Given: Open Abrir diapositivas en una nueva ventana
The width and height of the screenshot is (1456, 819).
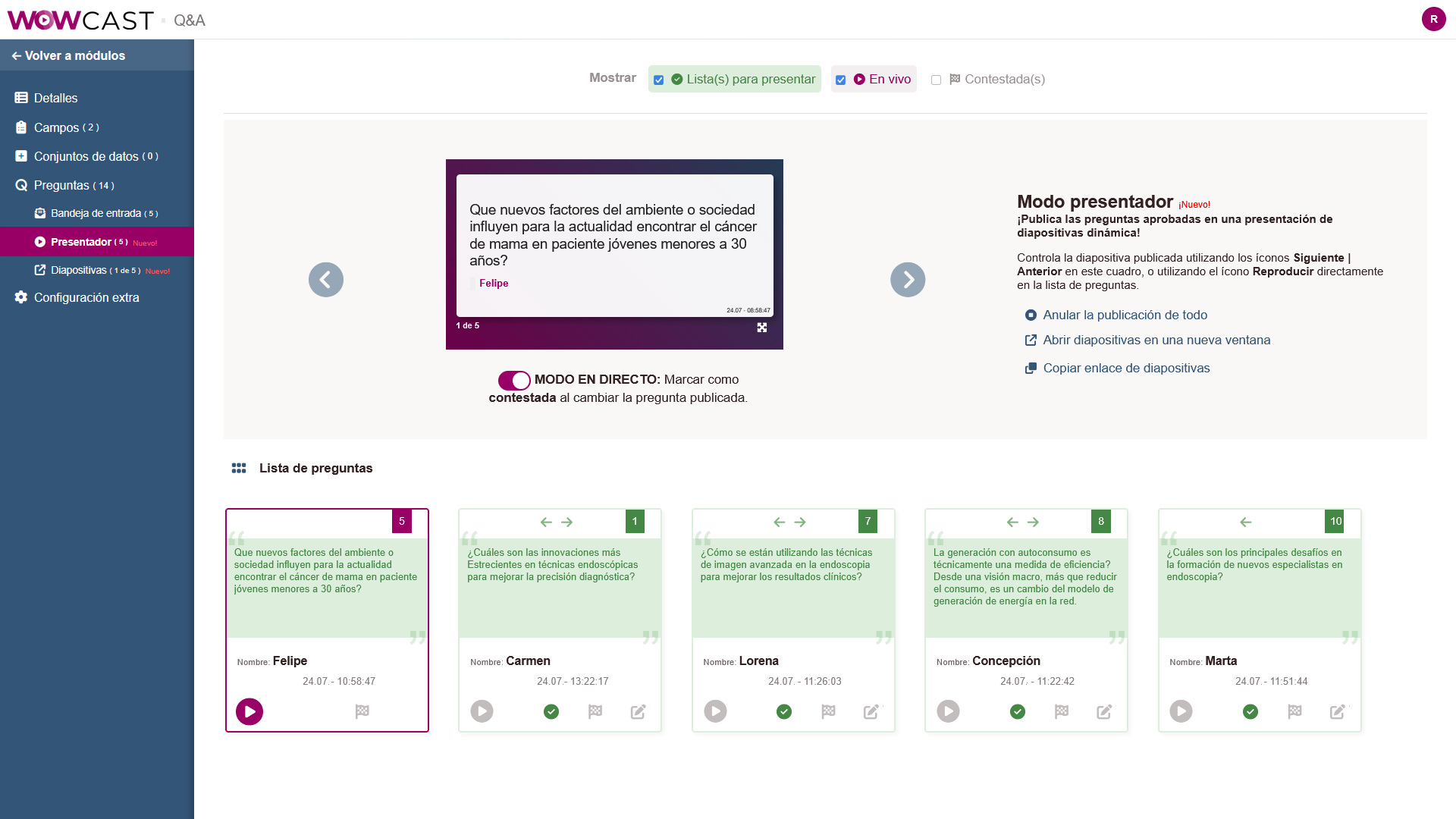Looking at the screenshot, I should coord(1147,340).
